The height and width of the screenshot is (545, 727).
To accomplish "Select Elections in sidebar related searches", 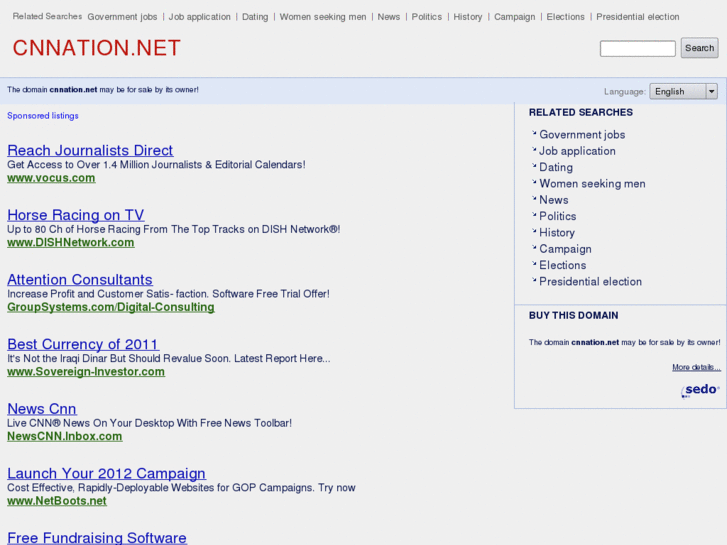I will (x=562, y=265).
